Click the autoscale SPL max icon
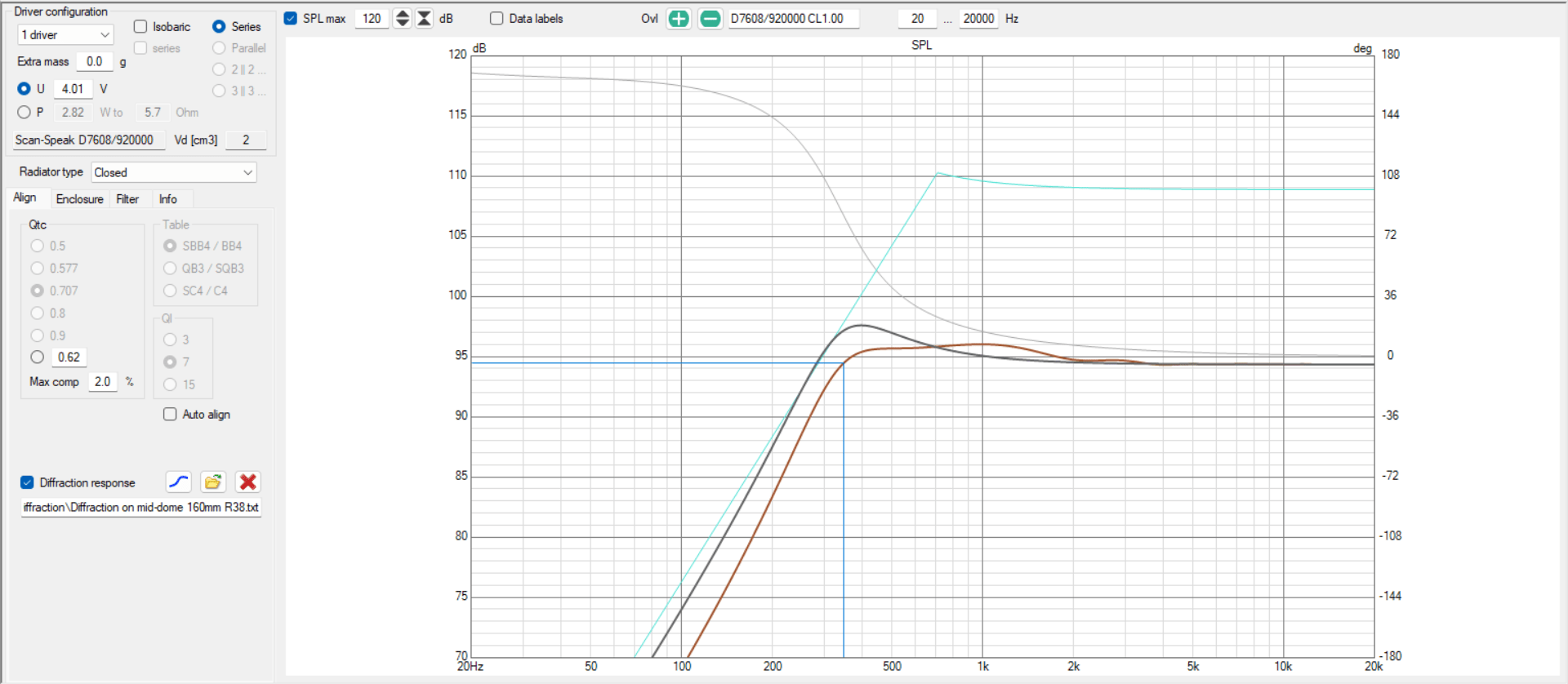The height and width of the screenshot is (684, 1568). pos(424,19)
